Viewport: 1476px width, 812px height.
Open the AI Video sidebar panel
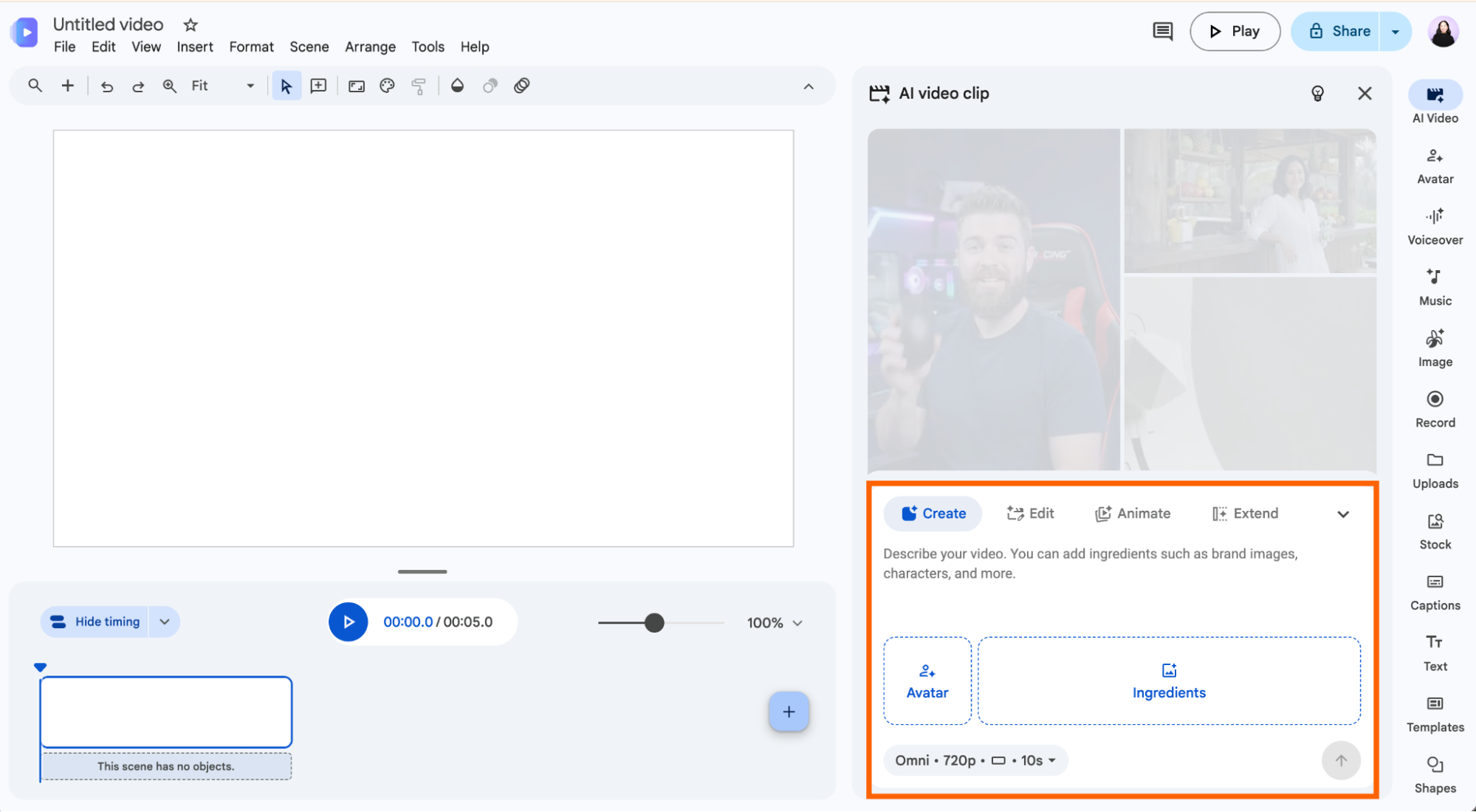[x=1435, y=103]
